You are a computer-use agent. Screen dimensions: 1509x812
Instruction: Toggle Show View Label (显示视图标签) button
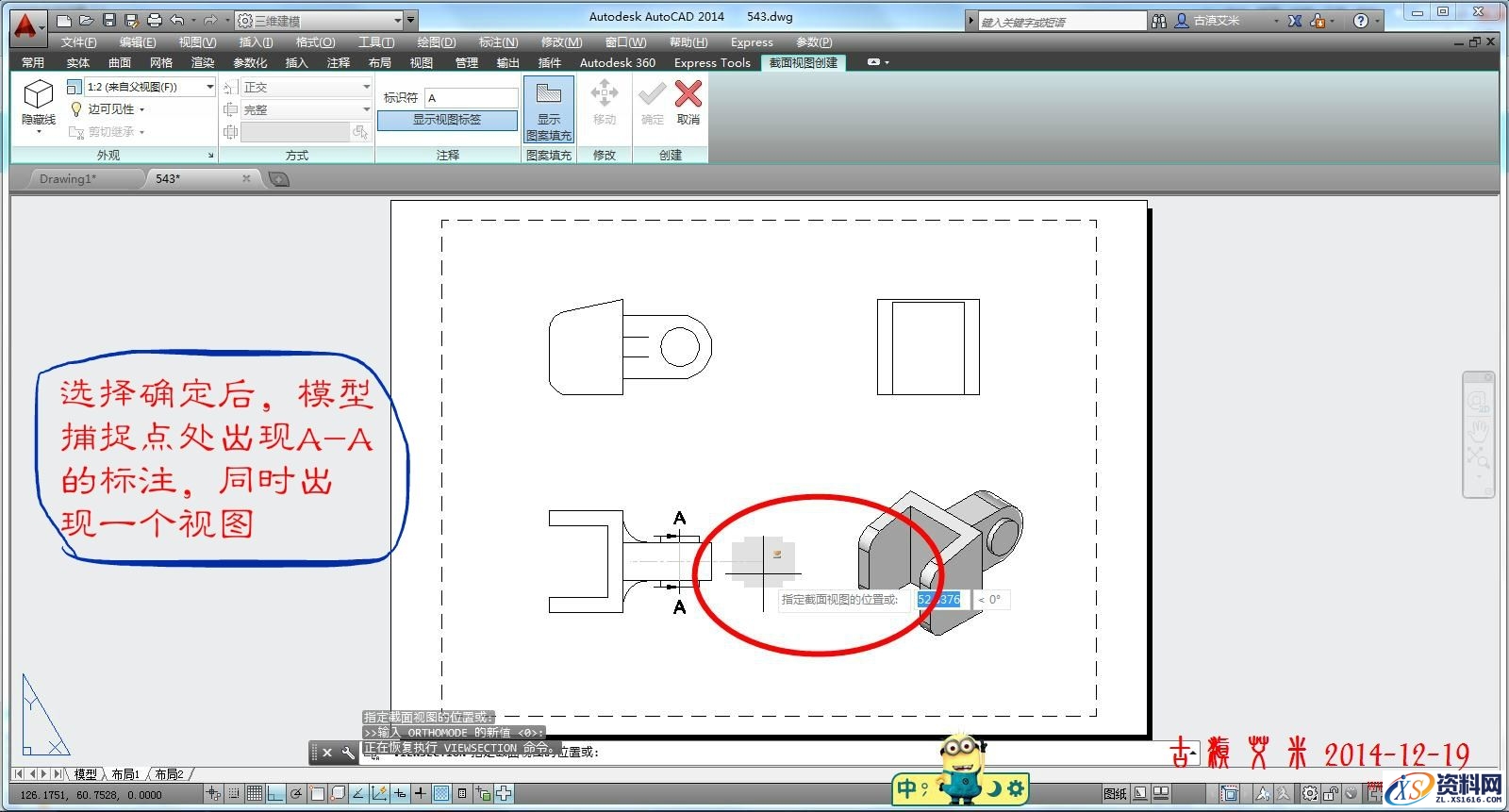point(447,120)
